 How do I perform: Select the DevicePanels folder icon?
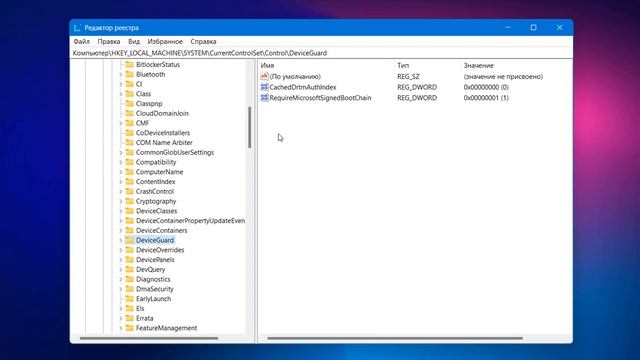(x=130, y=260)
